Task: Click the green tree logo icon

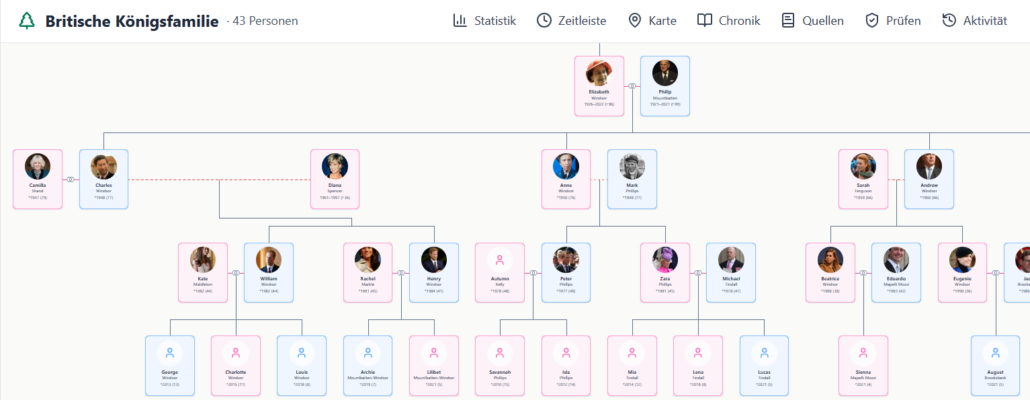Action: click(26, 21)
